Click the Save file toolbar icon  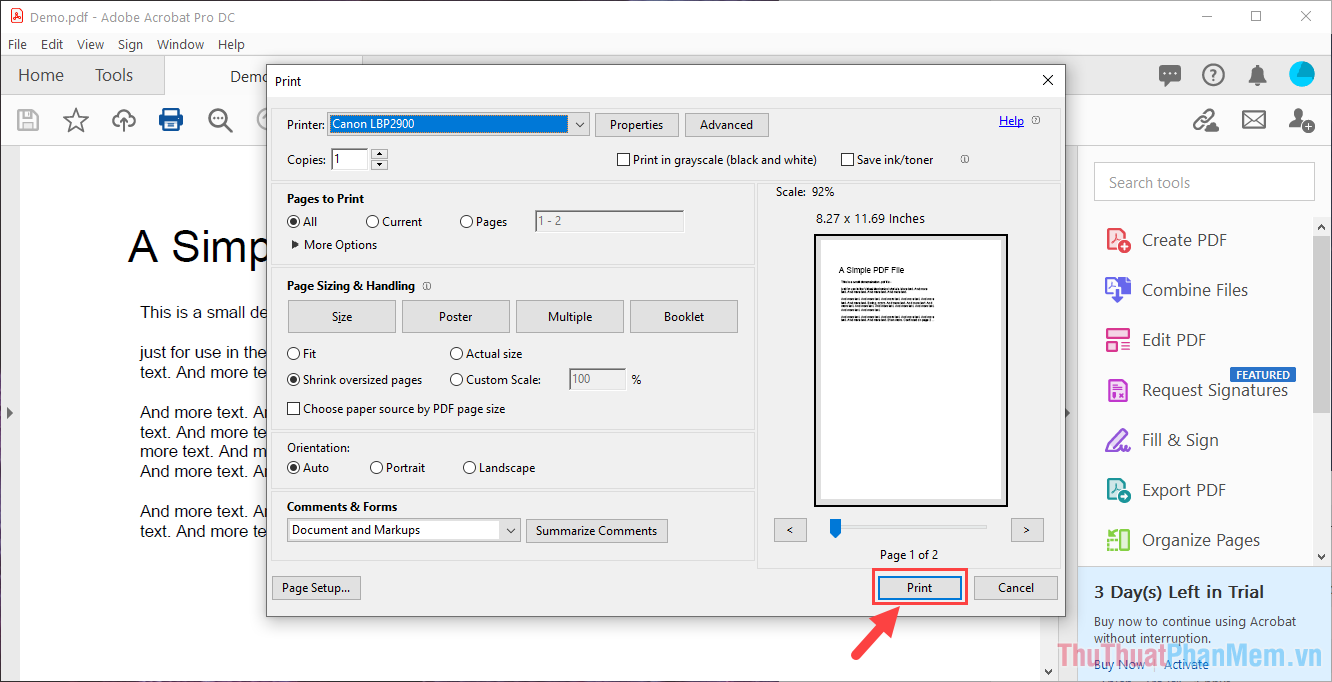28,121
